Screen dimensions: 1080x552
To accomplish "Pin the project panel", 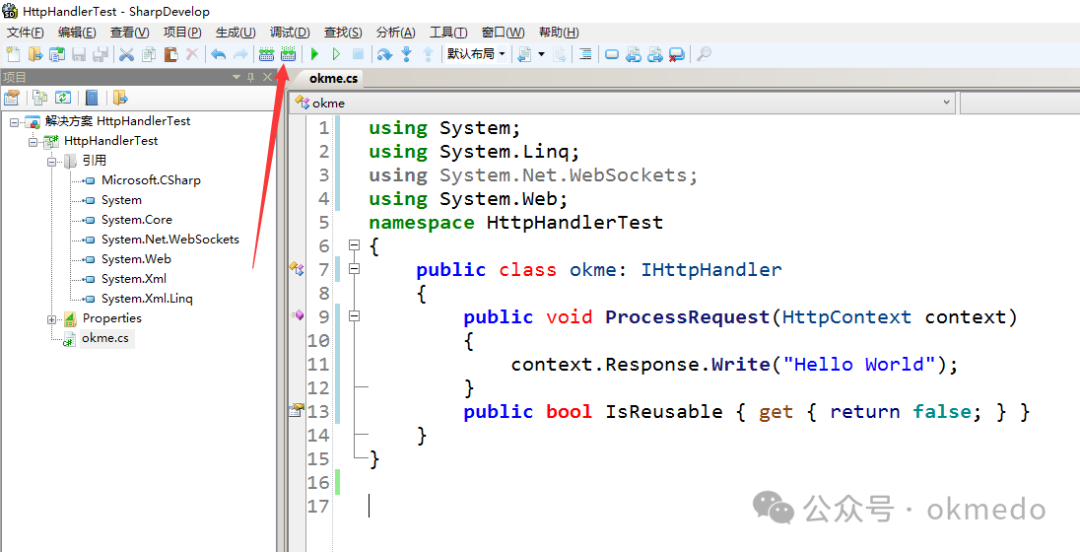I will [x=251, y=76].
